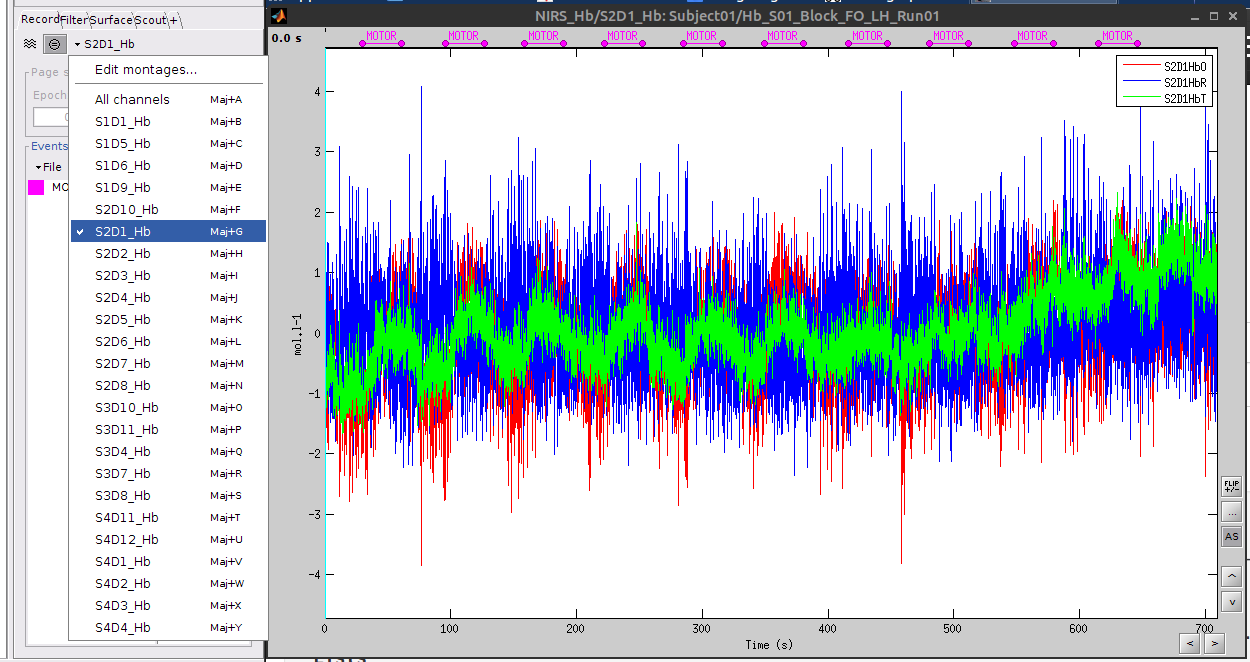The image size is (1250, 662).
Task: Click checked montage S2D1_Hb
Action: [x=168, y=231]
